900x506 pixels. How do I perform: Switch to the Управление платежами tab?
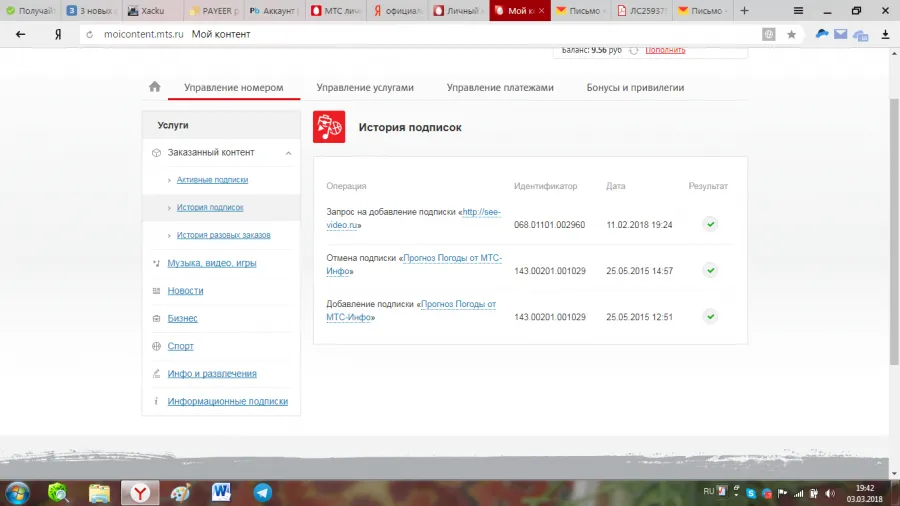(x=500, y=88)
